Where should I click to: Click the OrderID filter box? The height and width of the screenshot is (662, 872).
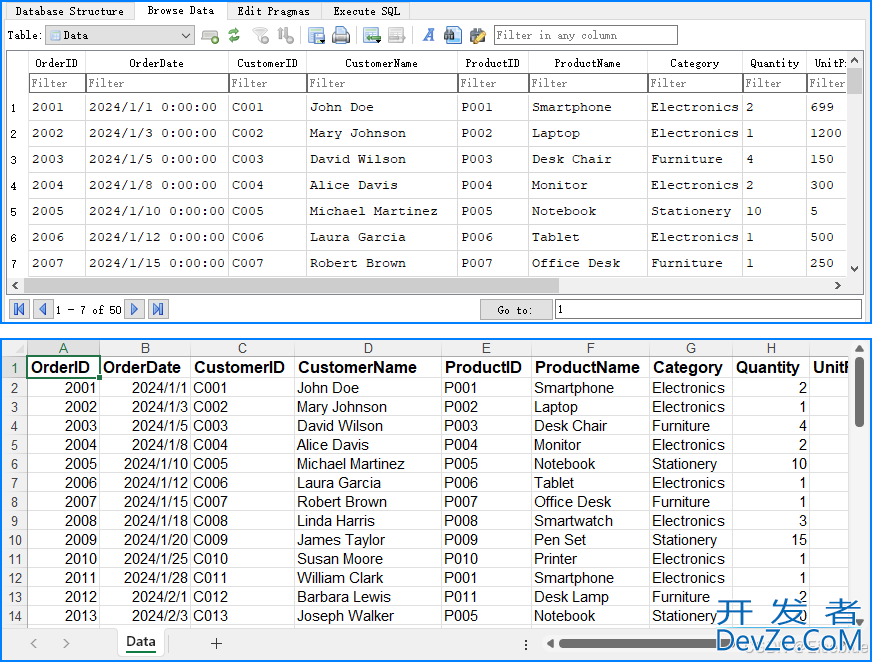point(57,83)
